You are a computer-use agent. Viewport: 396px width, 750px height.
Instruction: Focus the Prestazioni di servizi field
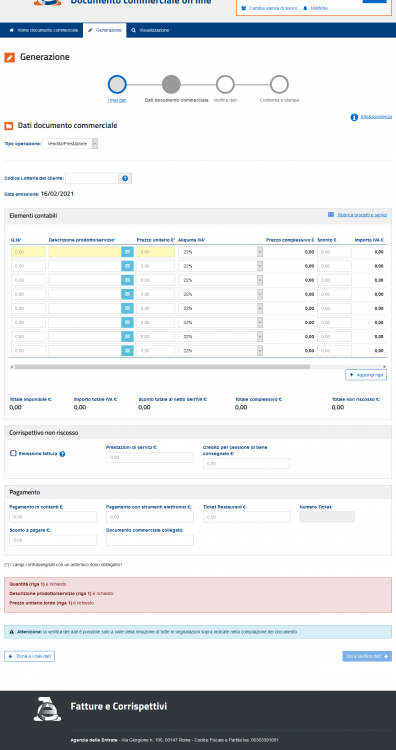(x=150, y=457)
